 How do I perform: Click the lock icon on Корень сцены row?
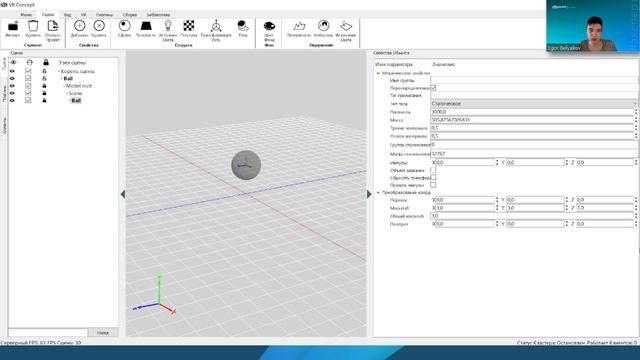[44, 71]
